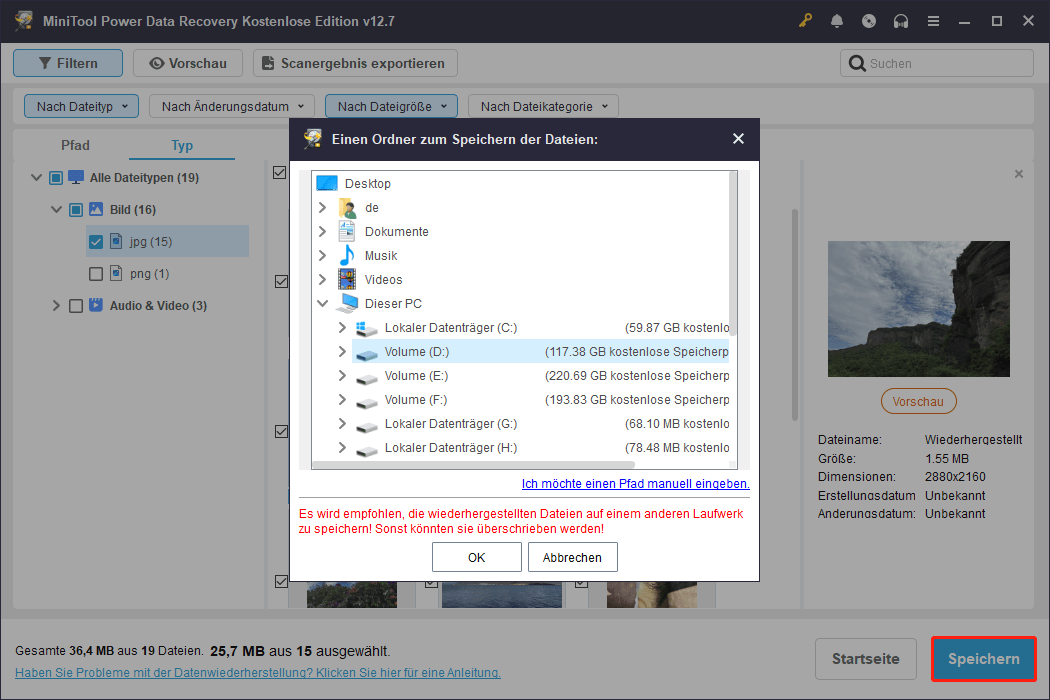Expand the Volume (E:) chevron
Screen dimensions: 1050x700
pyautogui.click(x=342, y=376)
